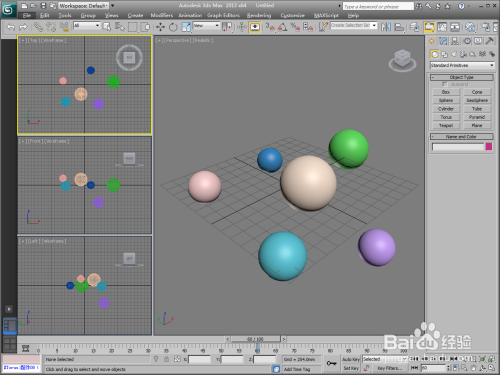The width and height of the screenshot is (500, 375).
Task: Click the ViewCube in Perspective viewport
Action: click(x=402, y=60)
